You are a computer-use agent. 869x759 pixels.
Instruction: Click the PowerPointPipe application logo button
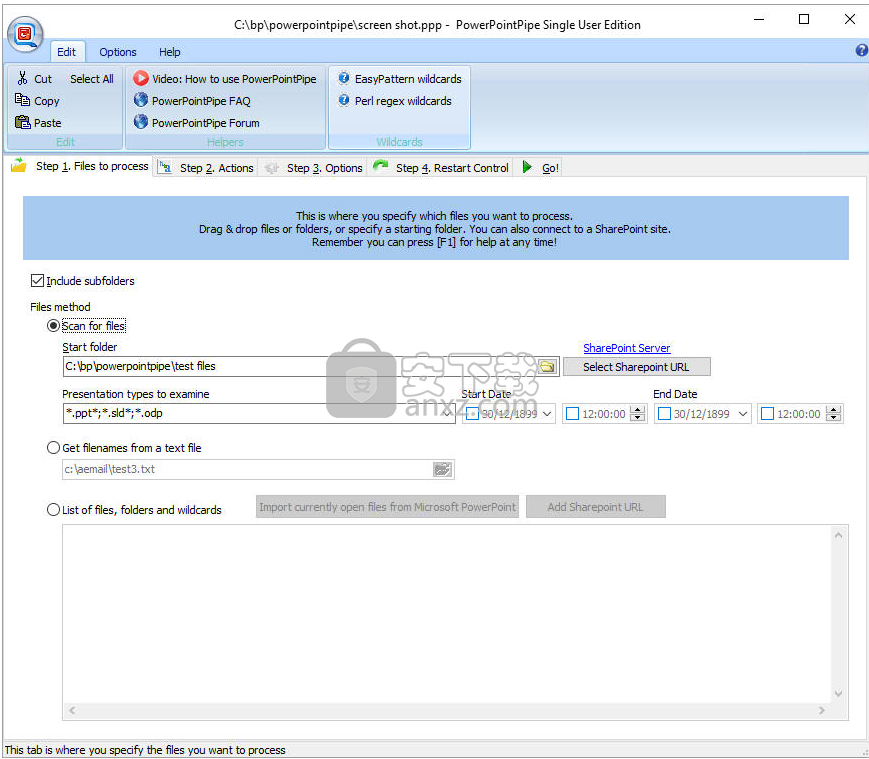(25, 34)
